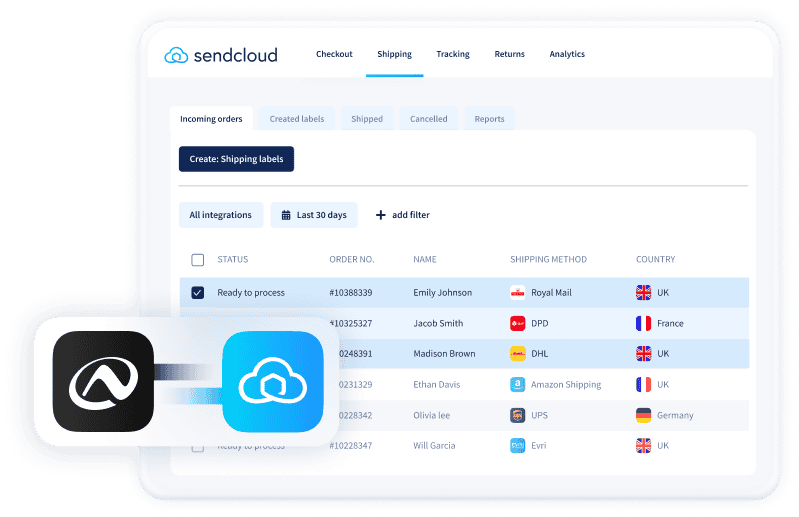Click the plus icon to add filter
This screenshot has width=799, height=517.
(380, 215)
